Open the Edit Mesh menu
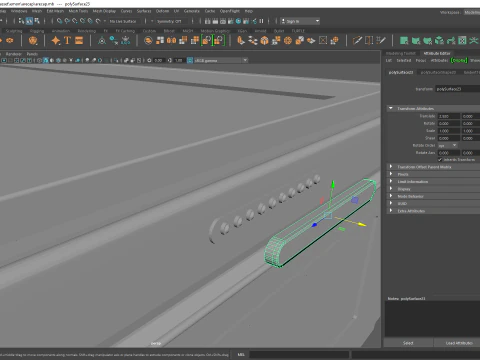The image size is (480, 360). click(x=55, y=11)
